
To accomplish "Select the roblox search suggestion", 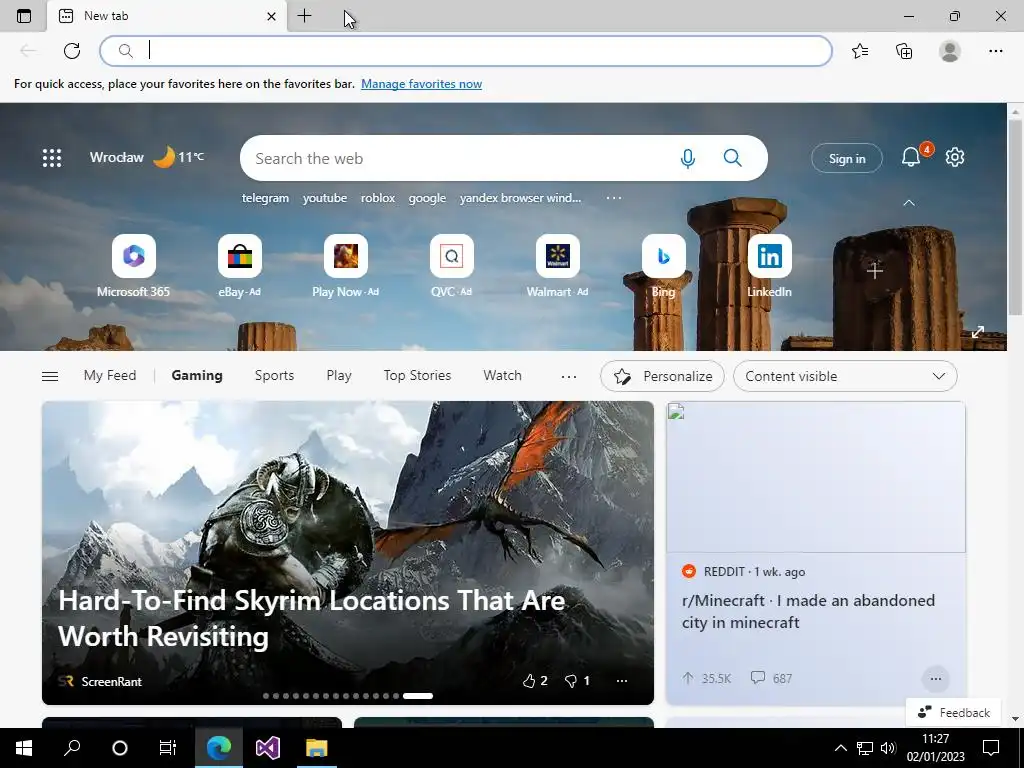I will pos(378,198).
